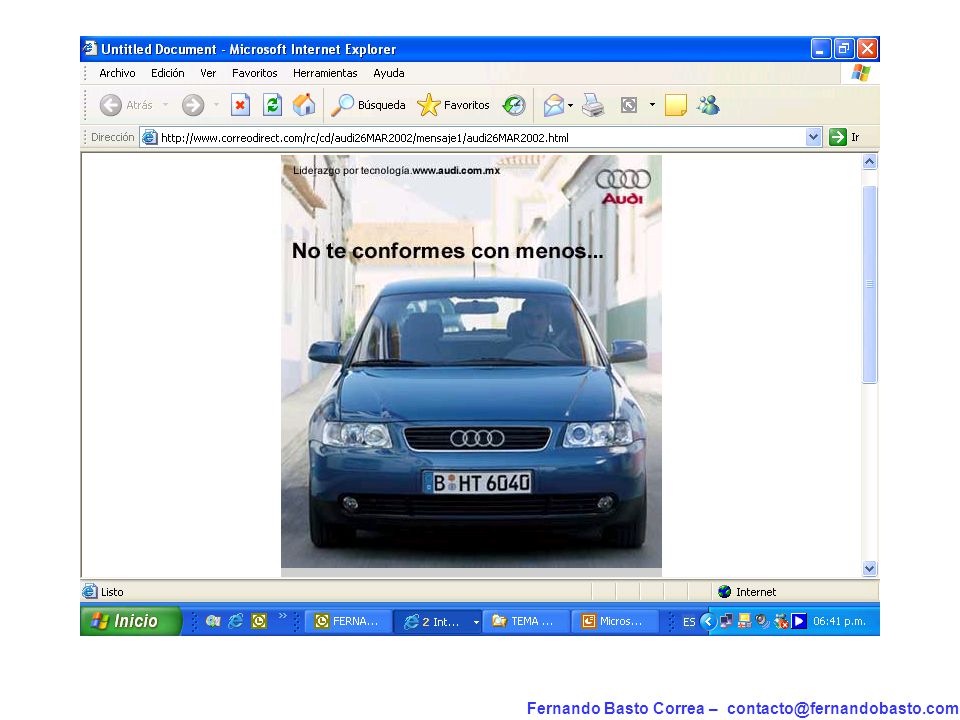The height and width of the screenshot is (720, 960).
Task: Click the gray square toolbar icon
Action: pyautogui.click(x=629, y=105)
